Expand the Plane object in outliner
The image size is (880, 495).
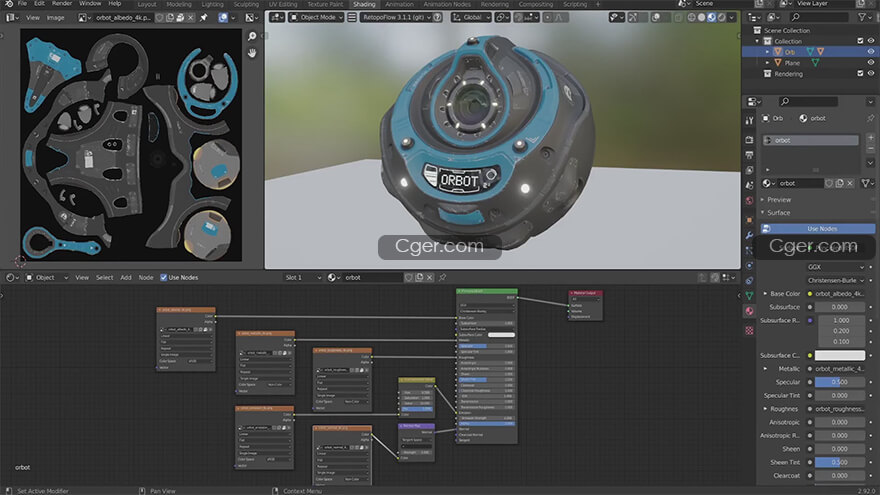[768, 63]
